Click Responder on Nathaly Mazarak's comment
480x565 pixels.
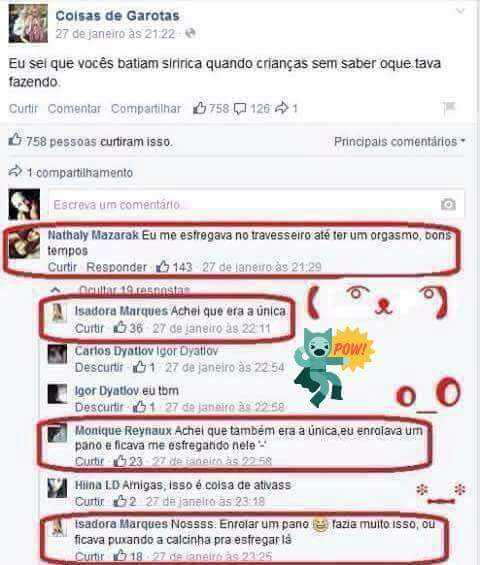116,267
